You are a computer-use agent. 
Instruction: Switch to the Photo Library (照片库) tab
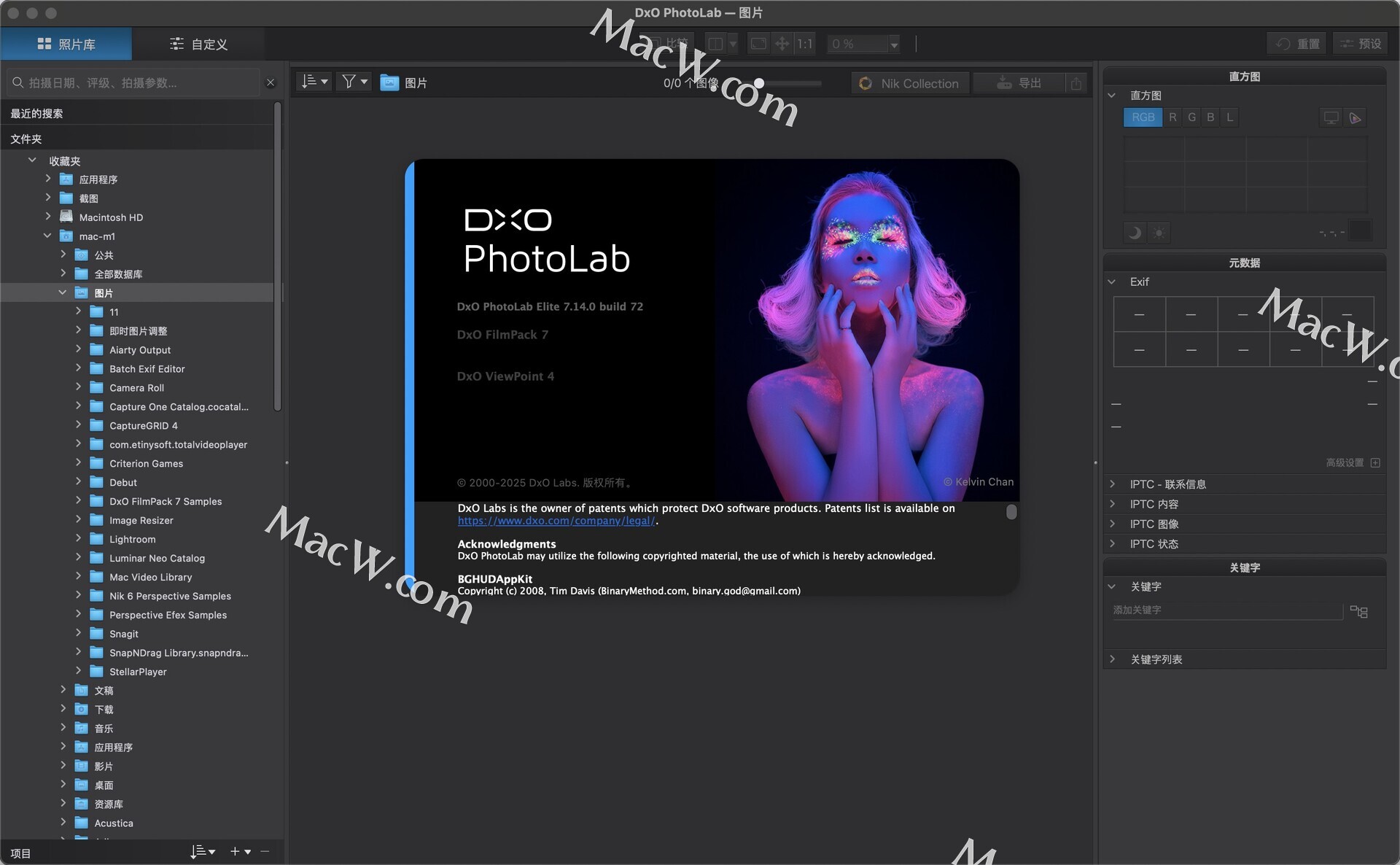[66, 44]
